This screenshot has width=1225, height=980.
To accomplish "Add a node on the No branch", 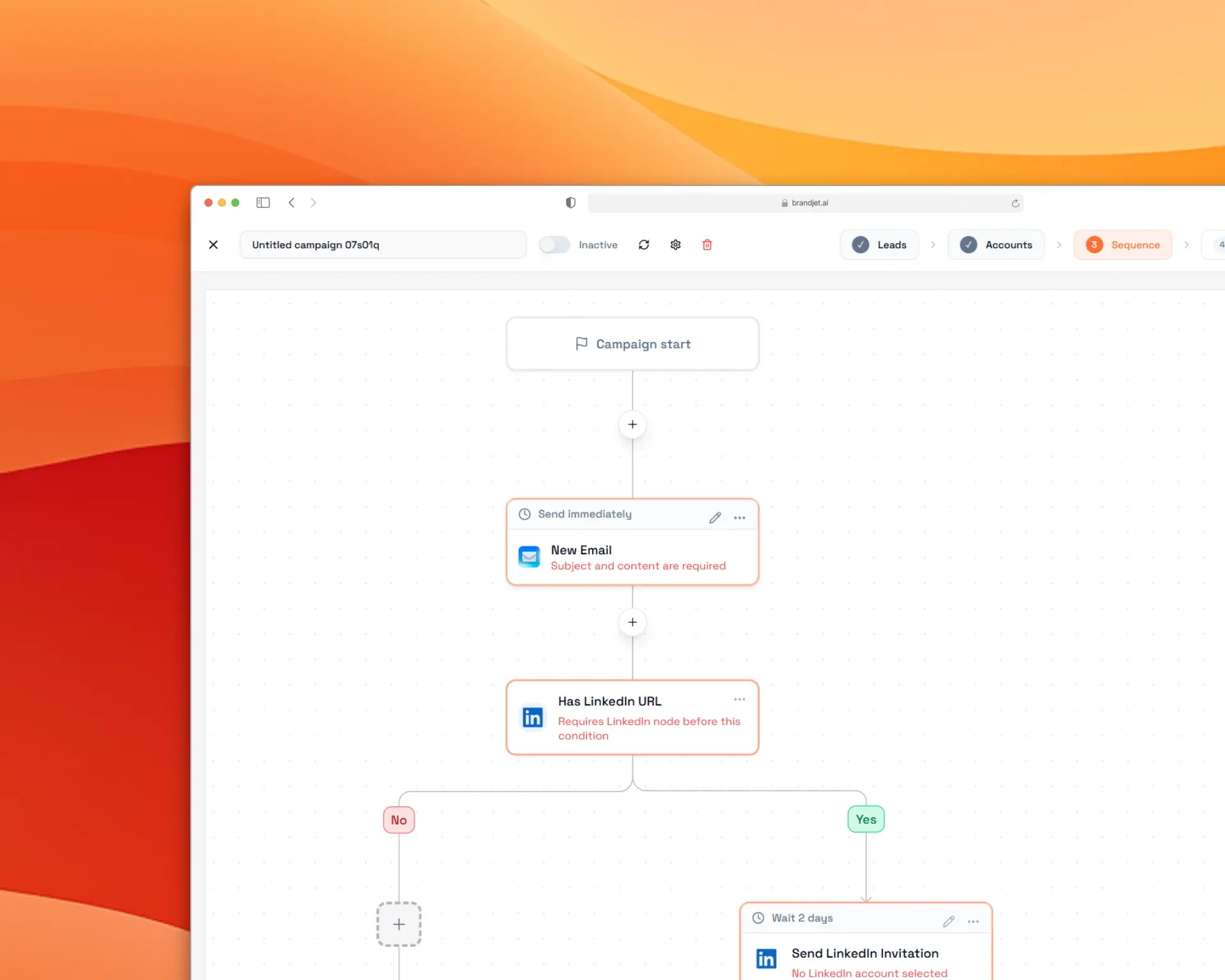I will coord(398,924).
